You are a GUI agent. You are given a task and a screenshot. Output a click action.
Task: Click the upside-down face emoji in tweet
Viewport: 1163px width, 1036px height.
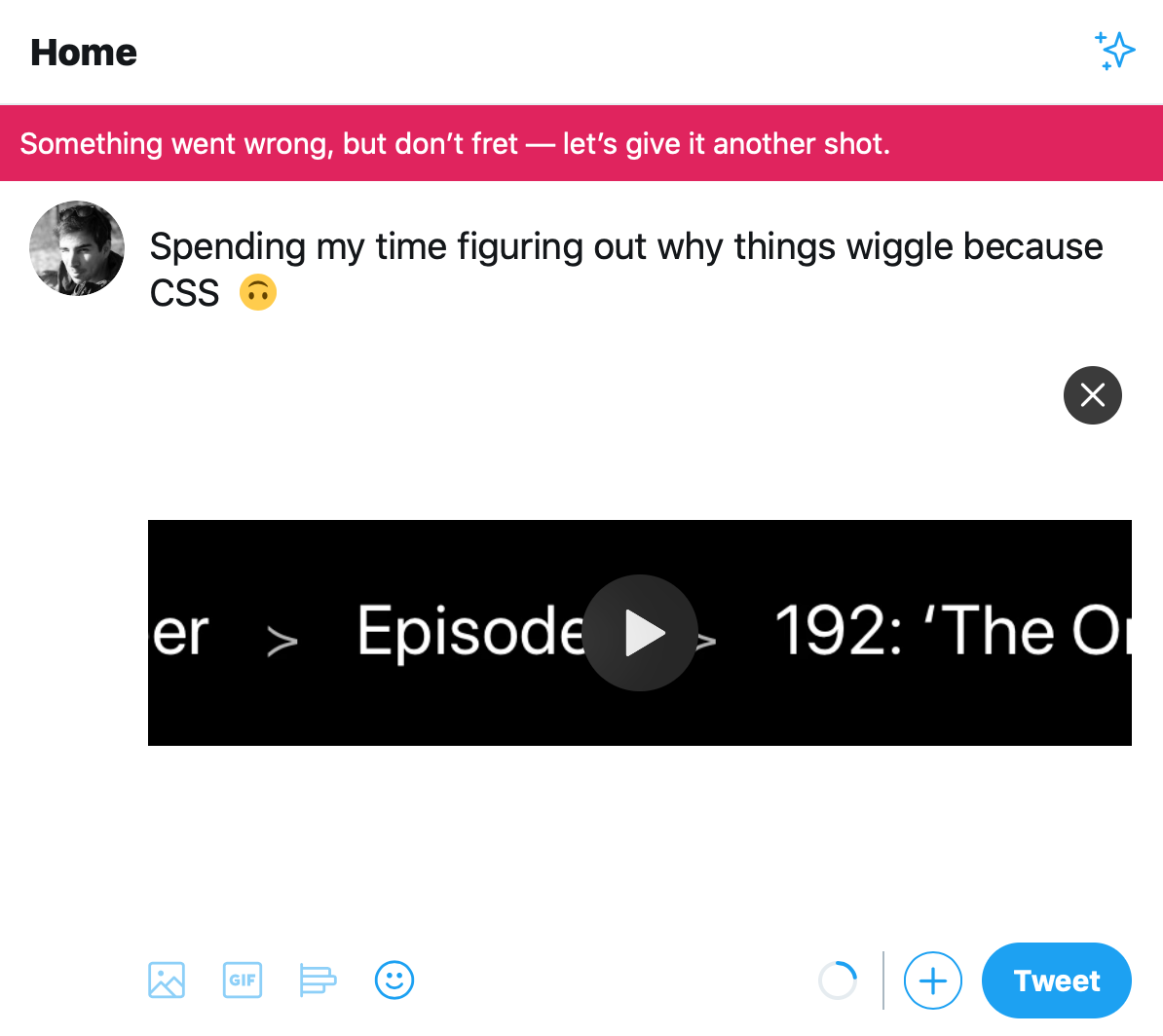258,292
